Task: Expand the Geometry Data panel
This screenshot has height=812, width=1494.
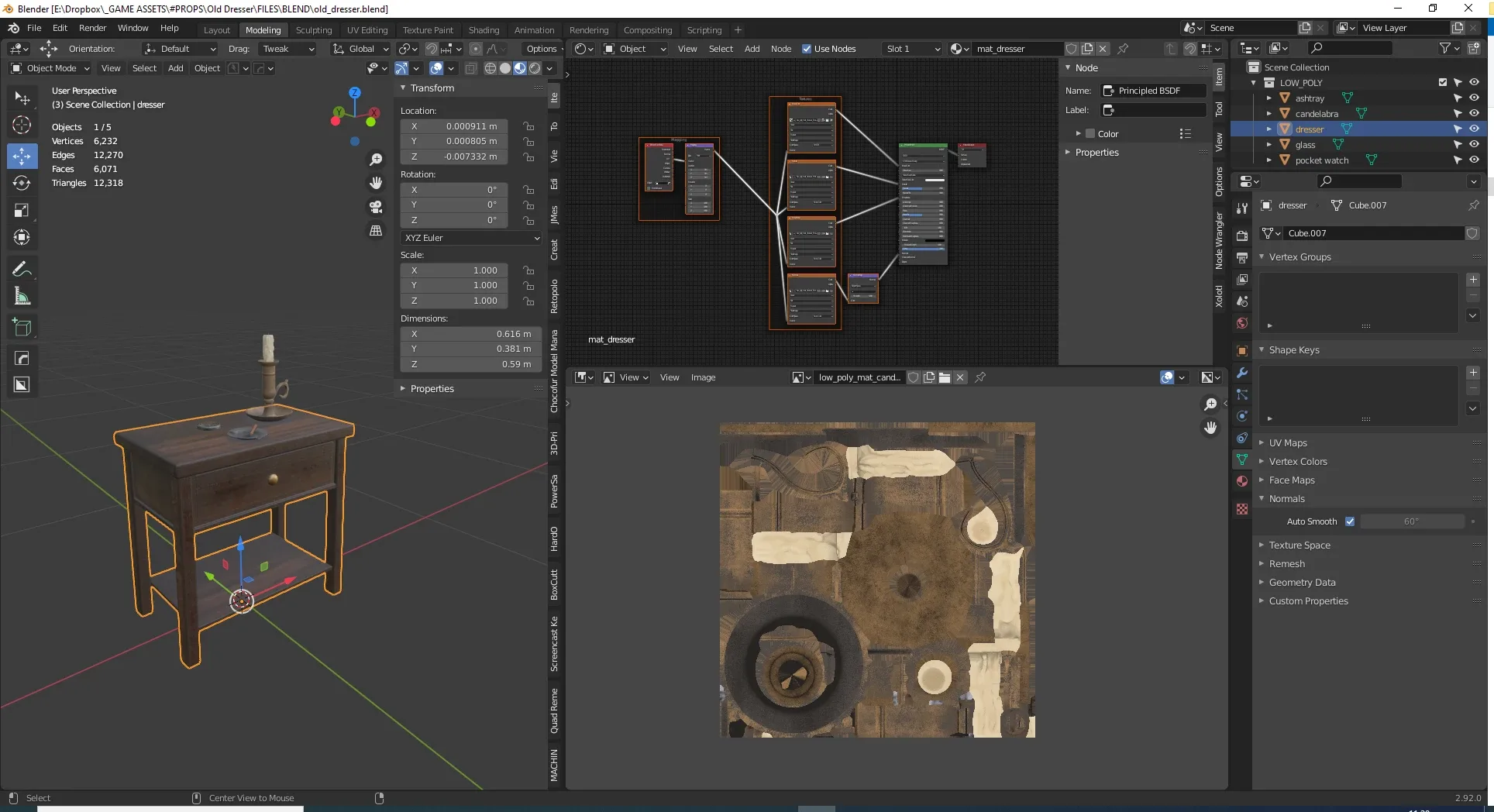Action: (x=1302, y=582)
